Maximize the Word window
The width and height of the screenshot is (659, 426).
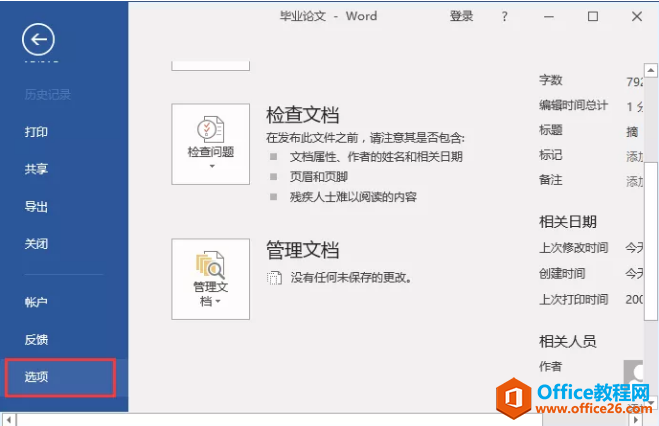point(593,16)
